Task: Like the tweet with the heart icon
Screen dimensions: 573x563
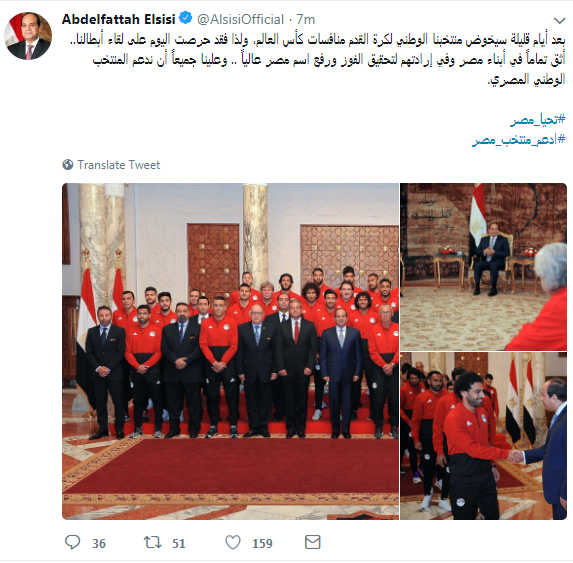Action: [233, 542]
